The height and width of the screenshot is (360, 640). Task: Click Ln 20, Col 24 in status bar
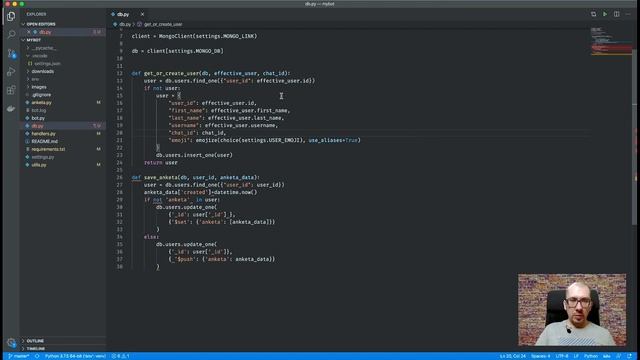513,356
